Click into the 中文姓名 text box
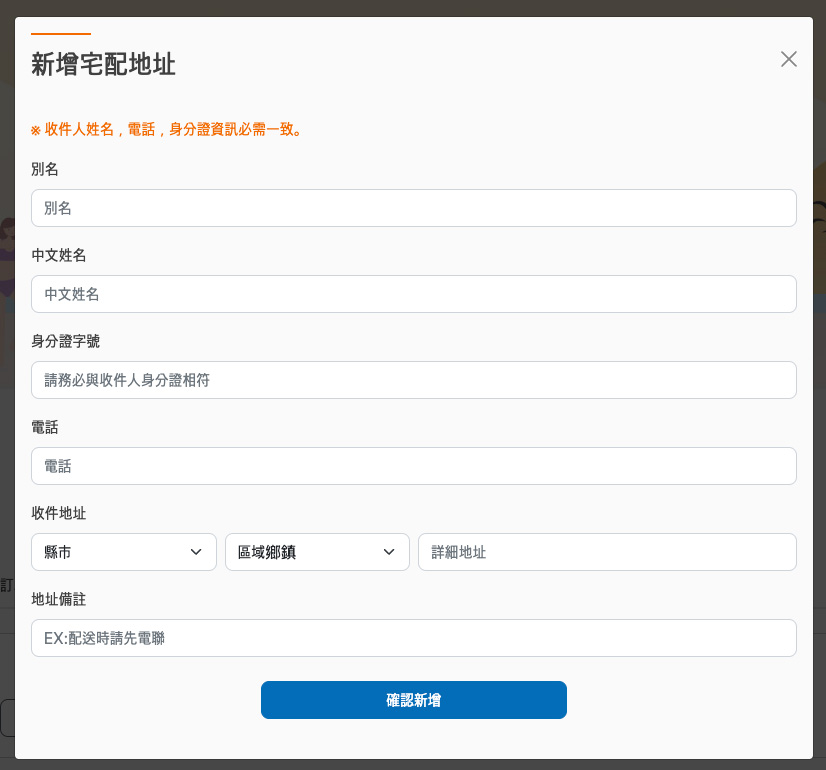Image resolution: width=826 pixels, height=770 pixels. click(413, 294)
